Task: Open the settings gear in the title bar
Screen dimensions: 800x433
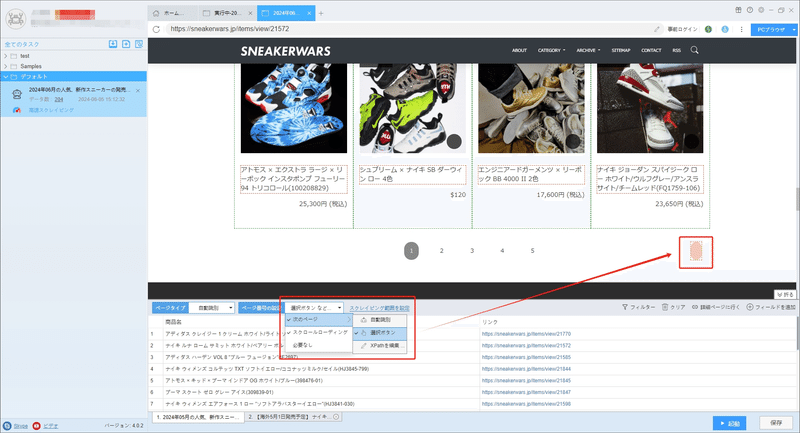Action: (761, 10)
